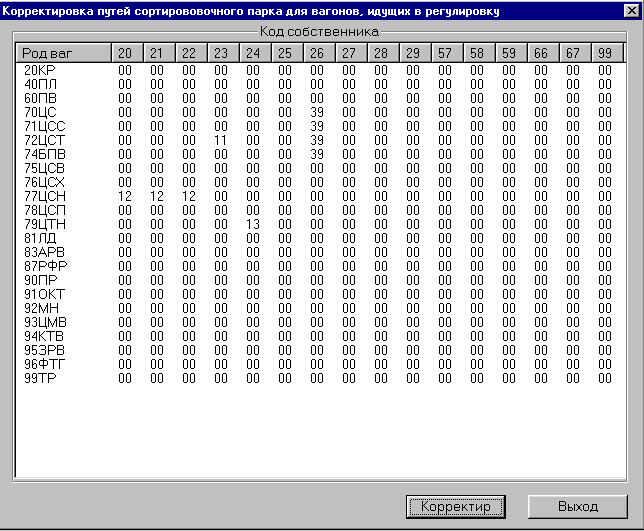Select row 94КТВ
The image size is (644, 531).
coord(320,336)
